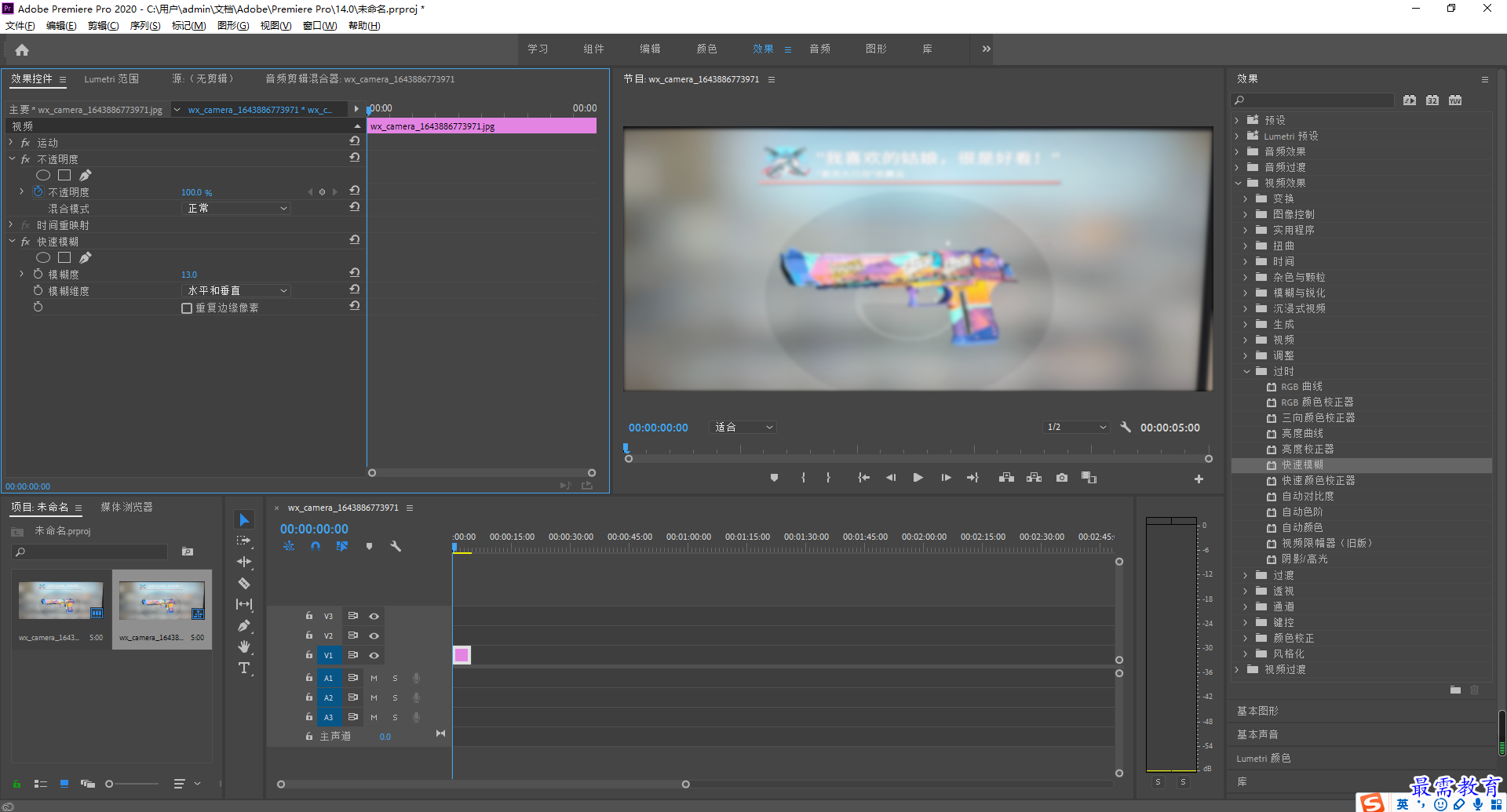Toggle the Opacity effect fx switch
Screen dimensions: 1507x812
coord(25,159)
